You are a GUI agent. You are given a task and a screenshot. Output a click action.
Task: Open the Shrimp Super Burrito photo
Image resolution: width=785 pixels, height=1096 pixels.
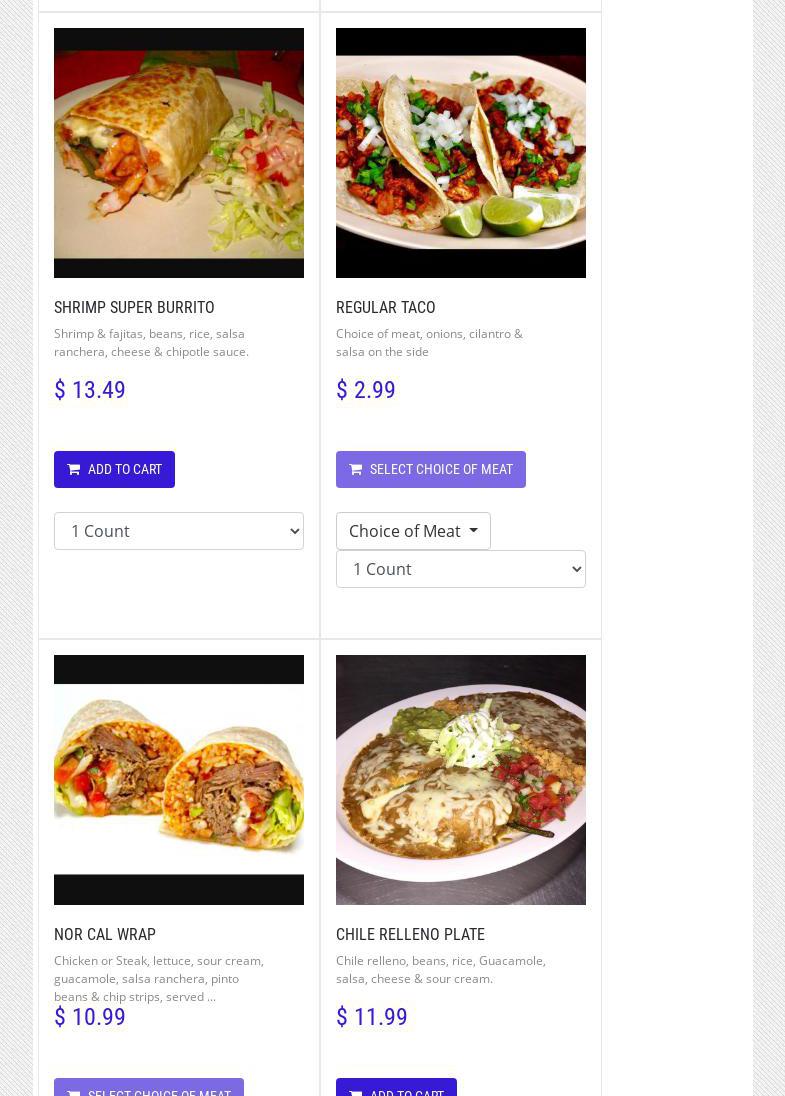179,153
